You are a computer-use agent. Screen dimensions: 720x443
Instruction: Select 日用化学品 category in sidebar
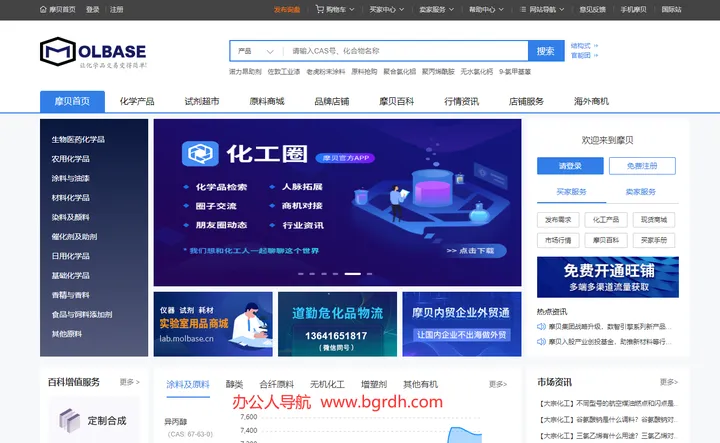click(x=70, y=256)
